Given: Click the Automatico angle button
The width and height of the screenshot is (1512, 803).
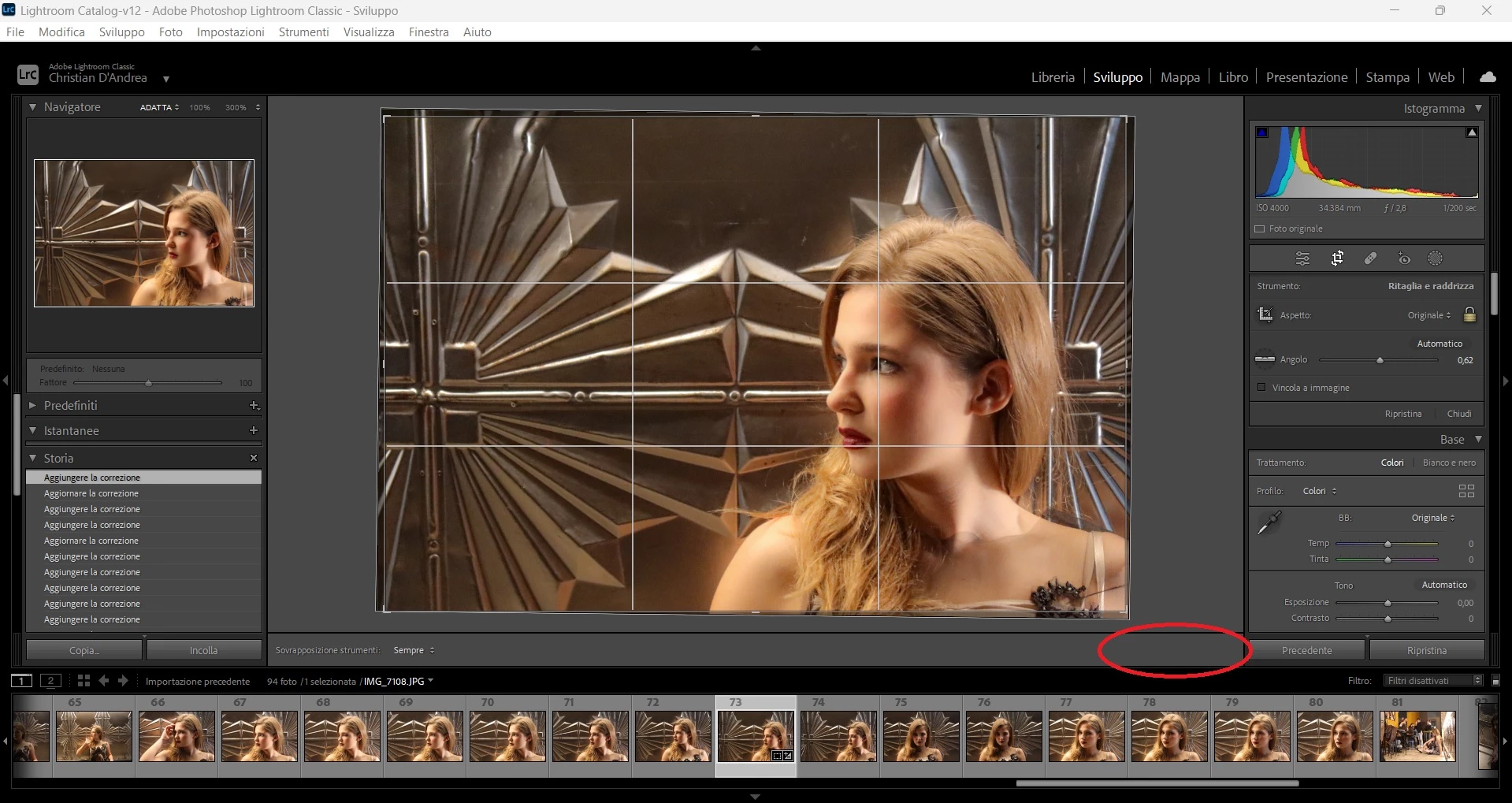Looking at the screenshot, I should (1440, 344).
